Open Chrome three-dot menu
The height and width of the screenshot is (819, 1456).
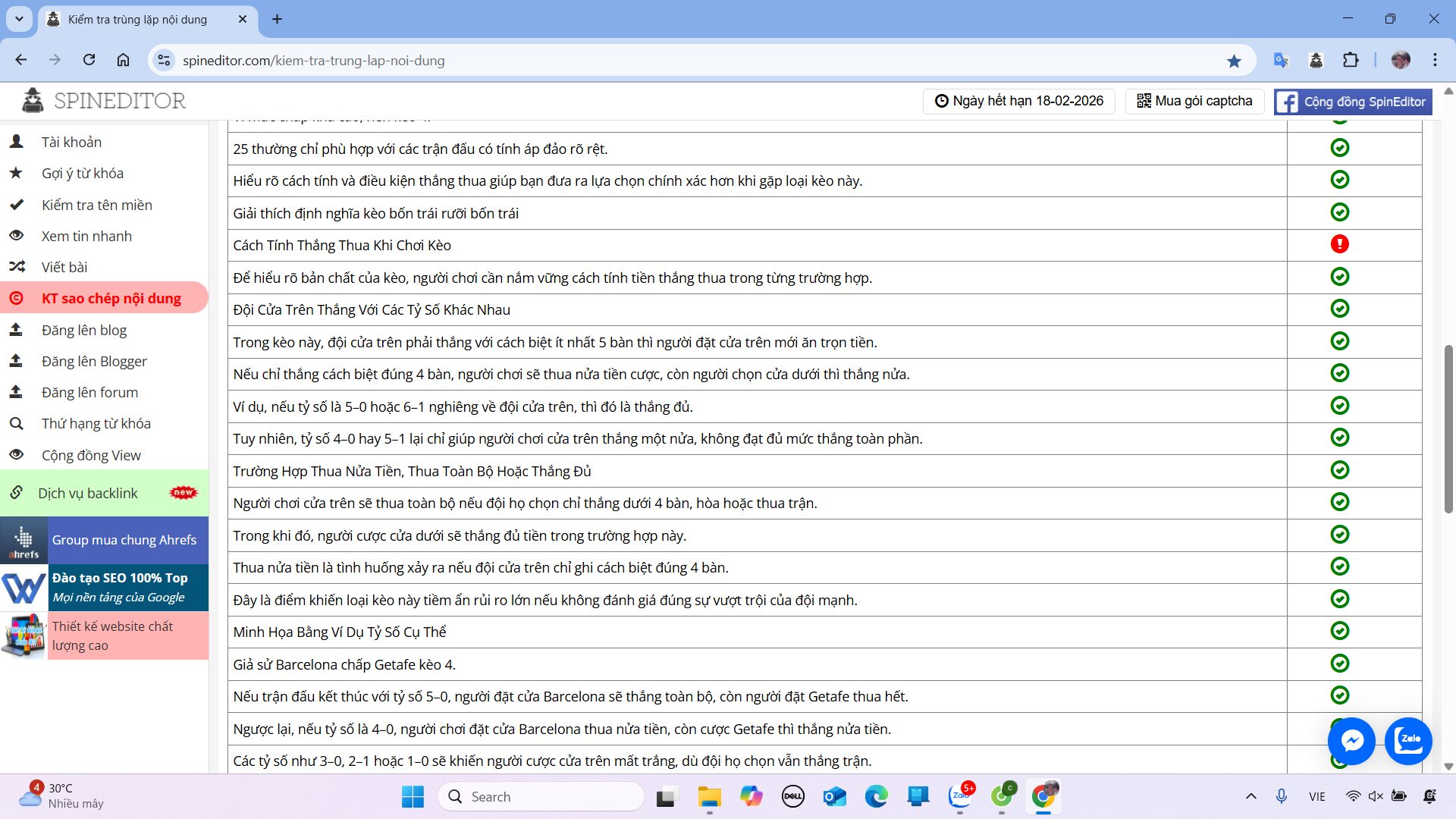point(1435,60)
